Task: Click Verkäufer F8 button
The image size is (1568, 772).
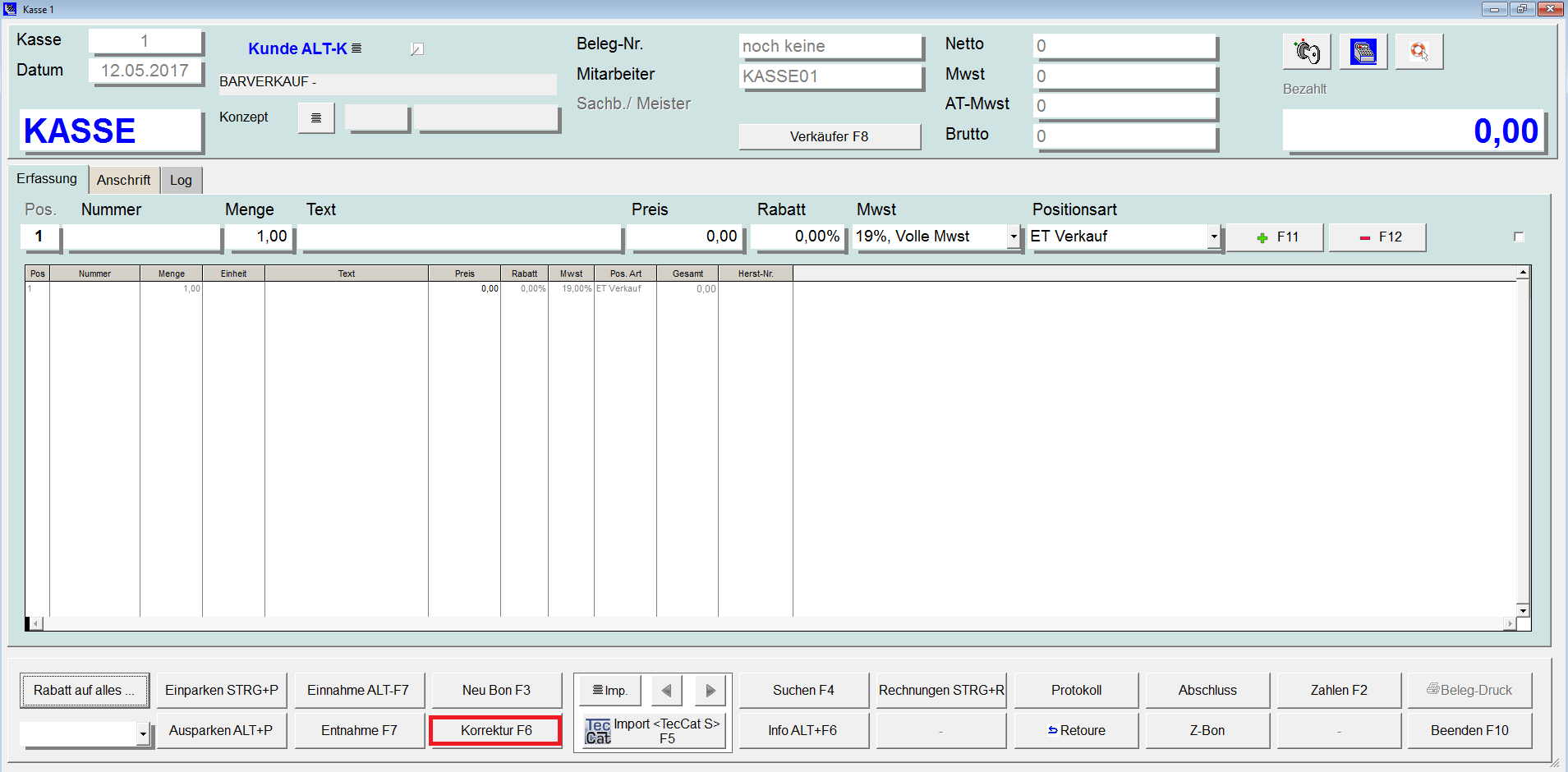Action: click(829, 137)
